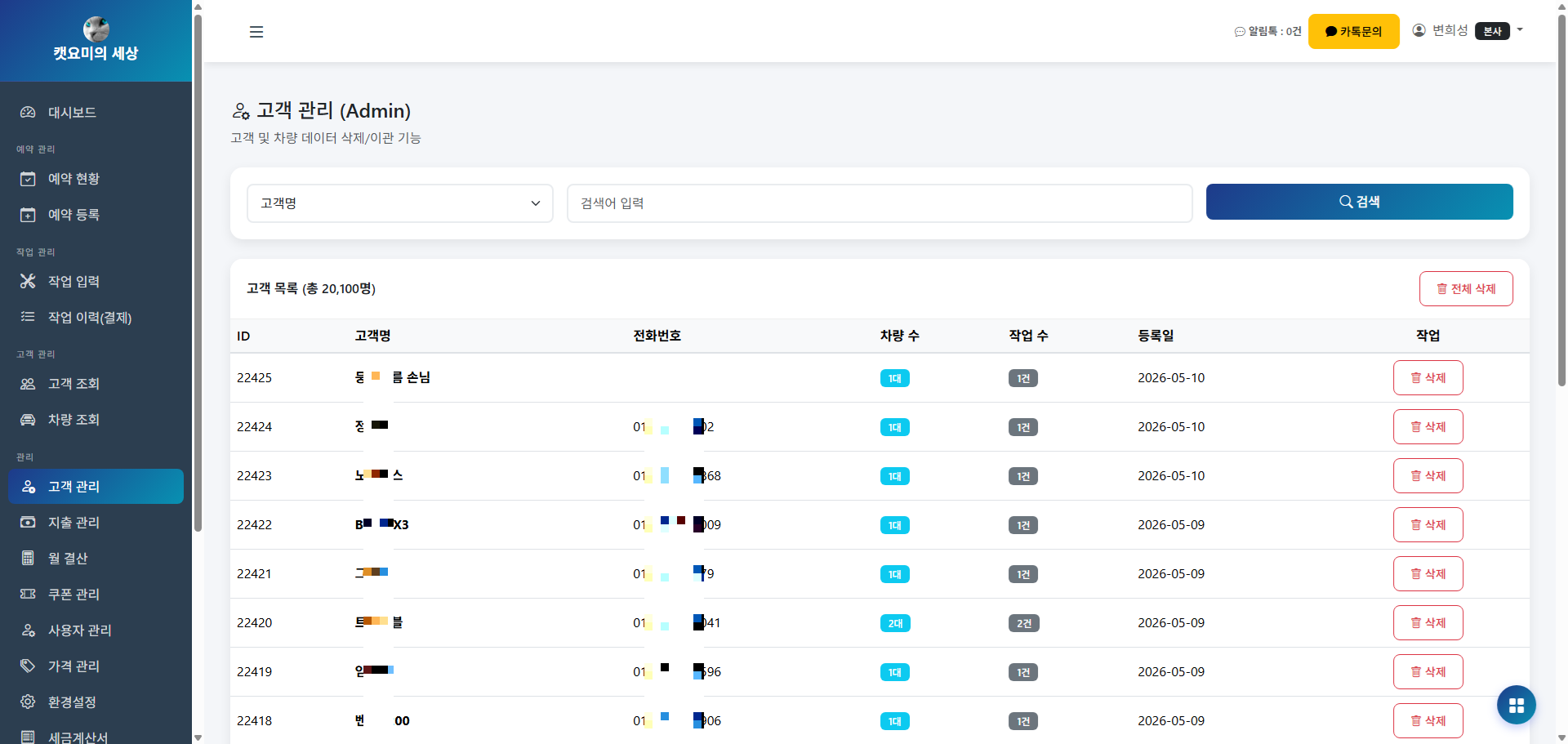Navigate to 고객 조회
This screenshot has width=1568, height=744.
96,384
